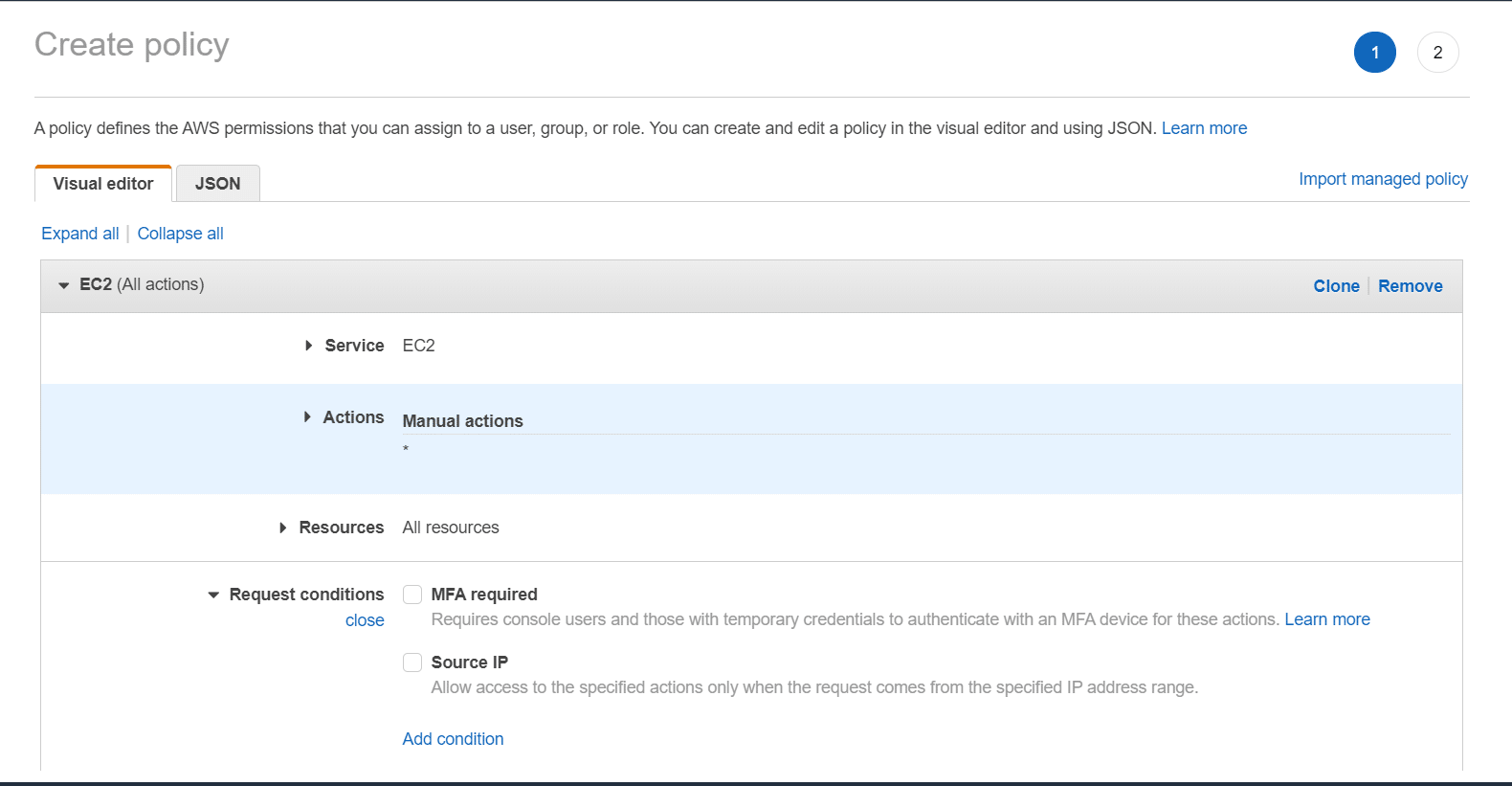
Task: Click Add condition link
Action: pos(453,739)
